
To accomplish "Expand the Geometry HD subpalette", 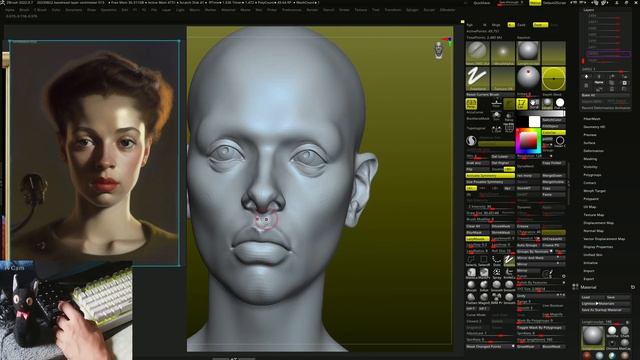I will tap(594, 127).
